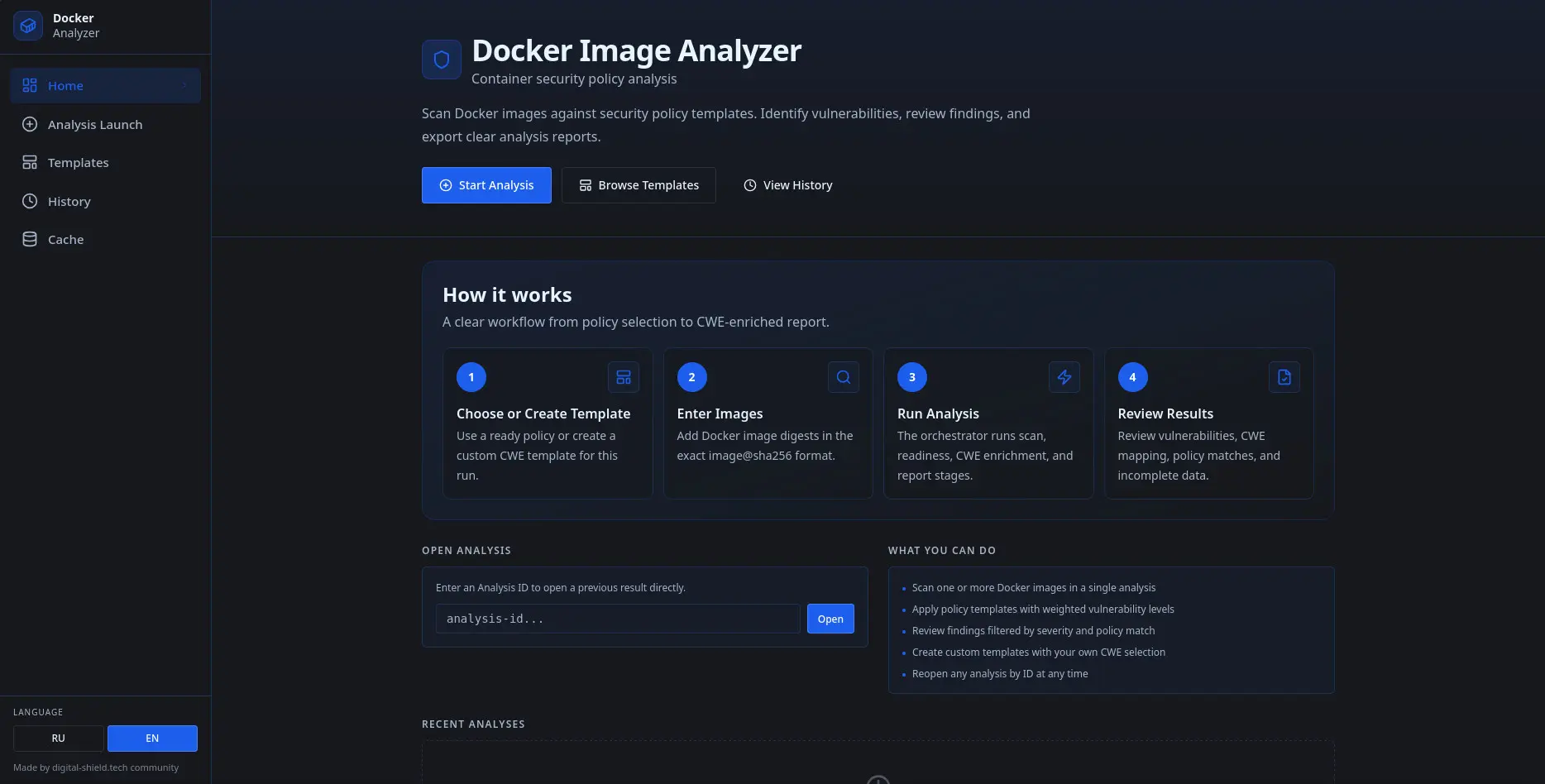The width and height of the screenshot is (1545, 784).
Task: Open Cache from the sidebar
Action: point(106,239)
